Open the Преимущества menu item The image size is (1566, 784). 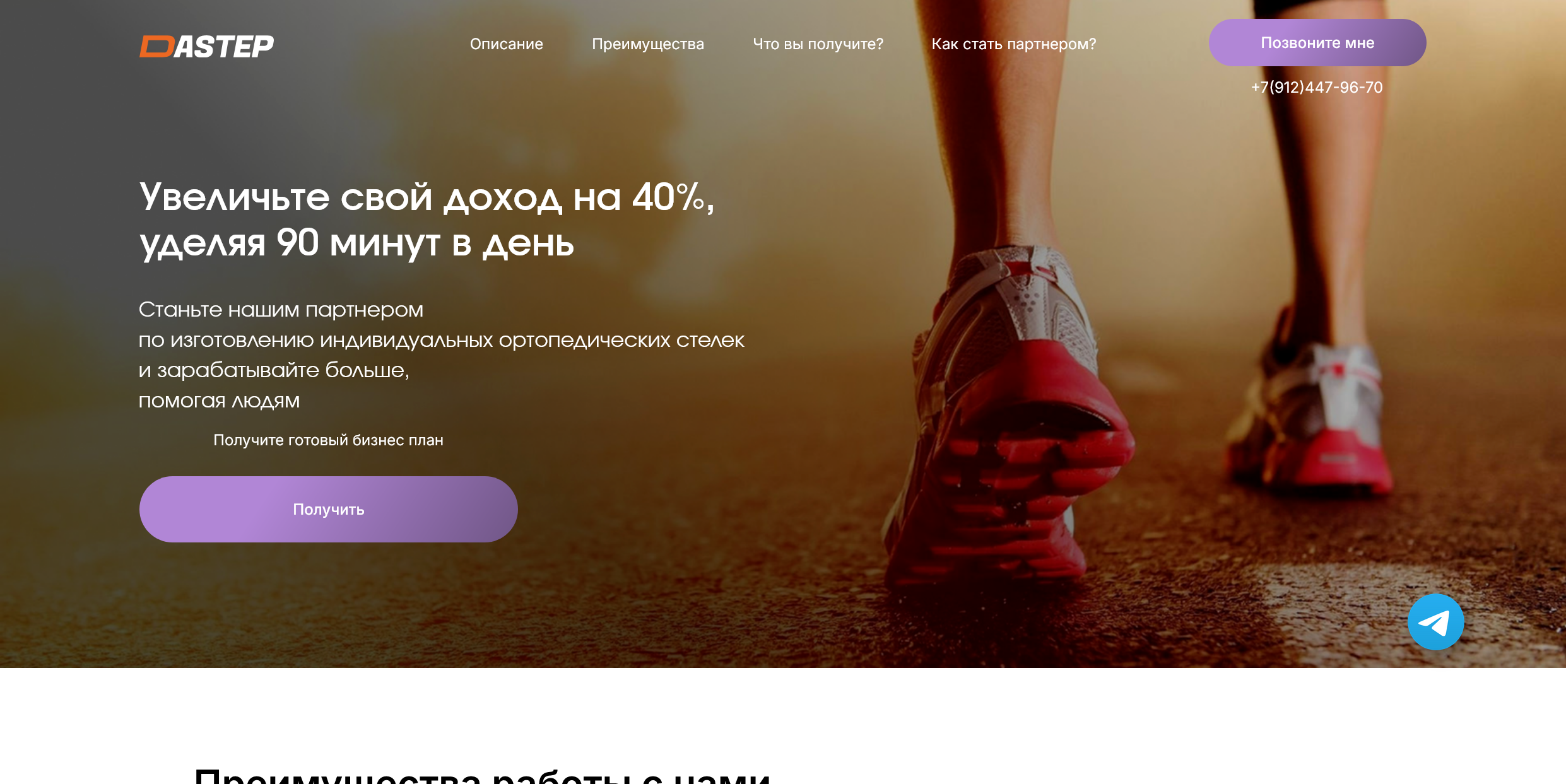click(647, 44)
